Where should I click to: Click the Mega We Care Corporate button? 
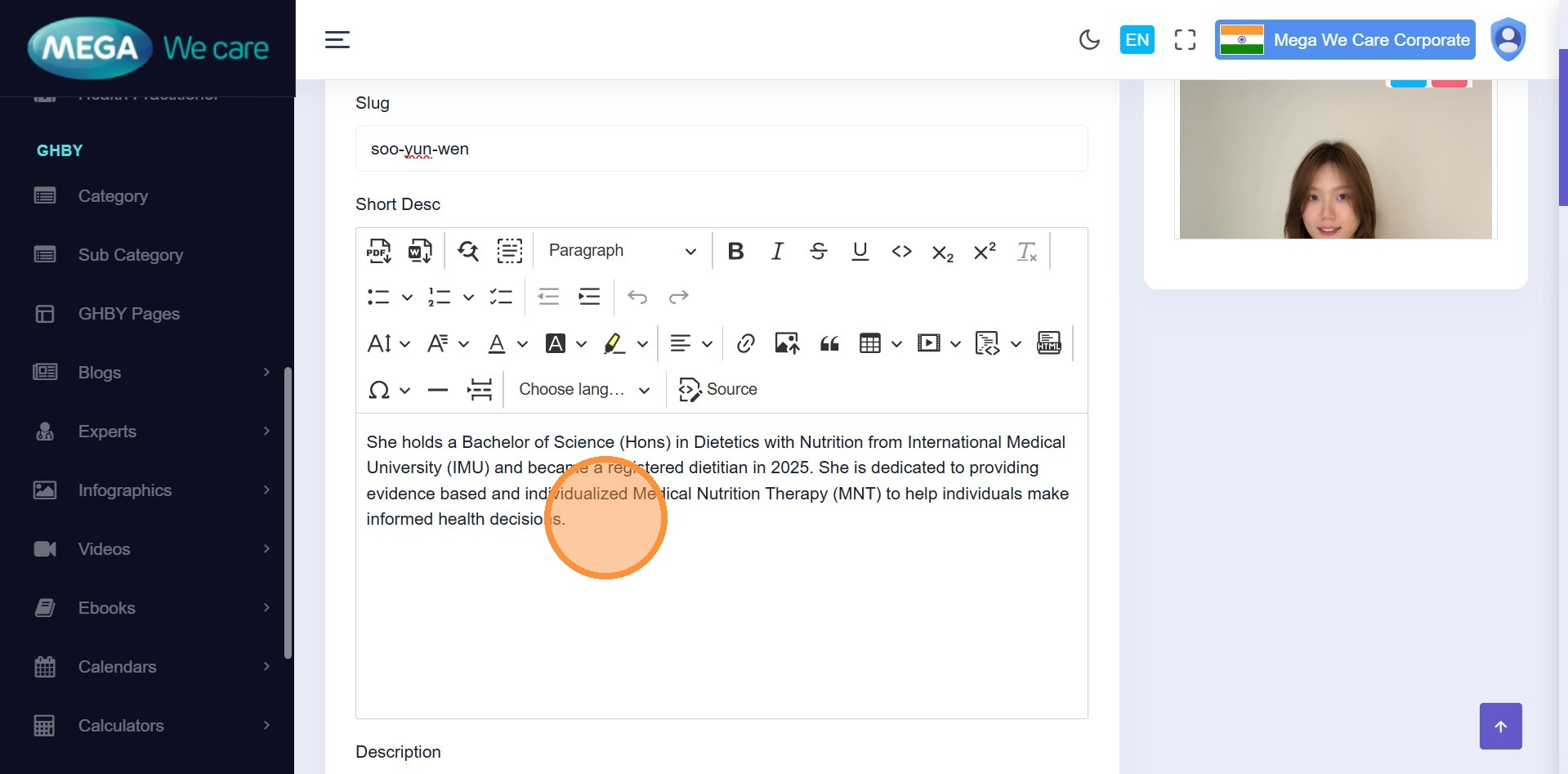point(1345,40)
